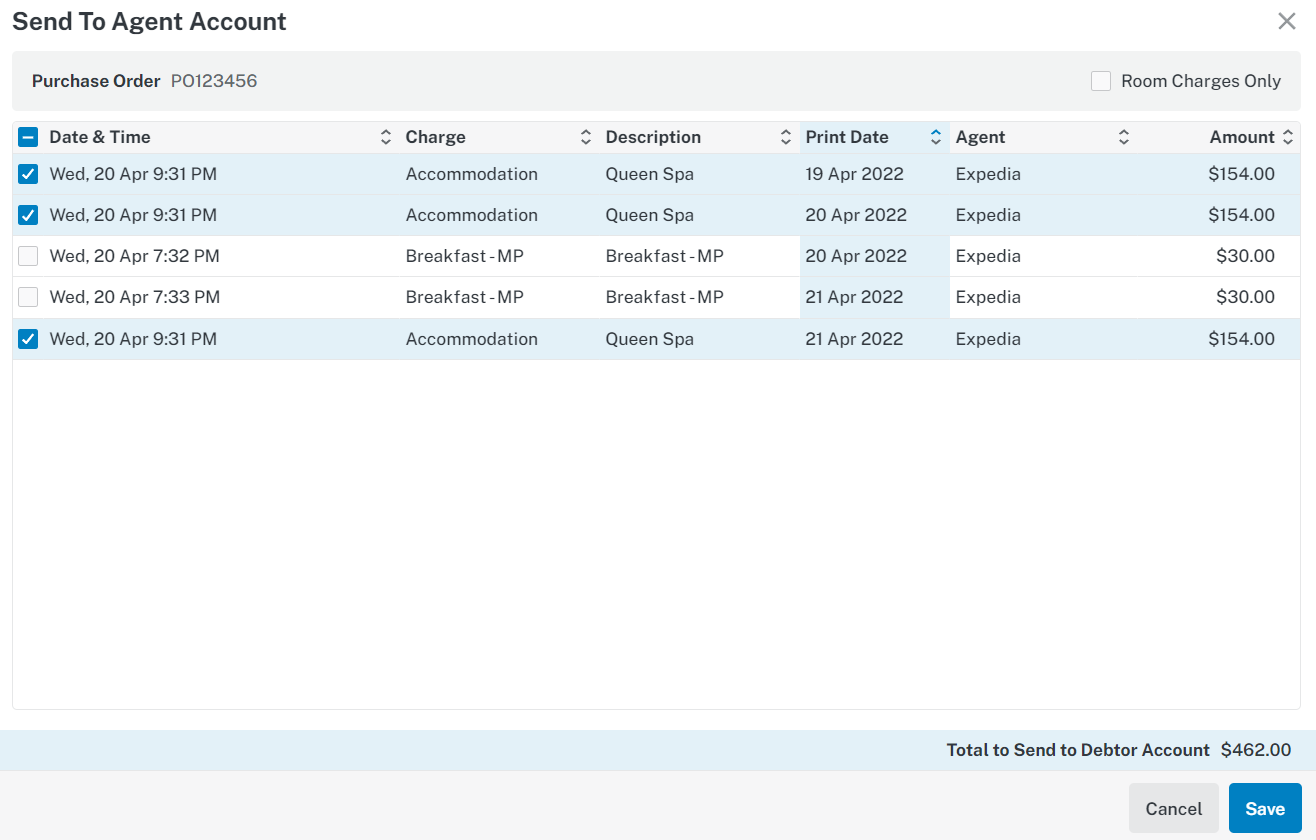Screen dimensions: 1316x840
Task: Click the $154.00 amount in the 19 Apr 2022 row
Action: click(1241, 174)
